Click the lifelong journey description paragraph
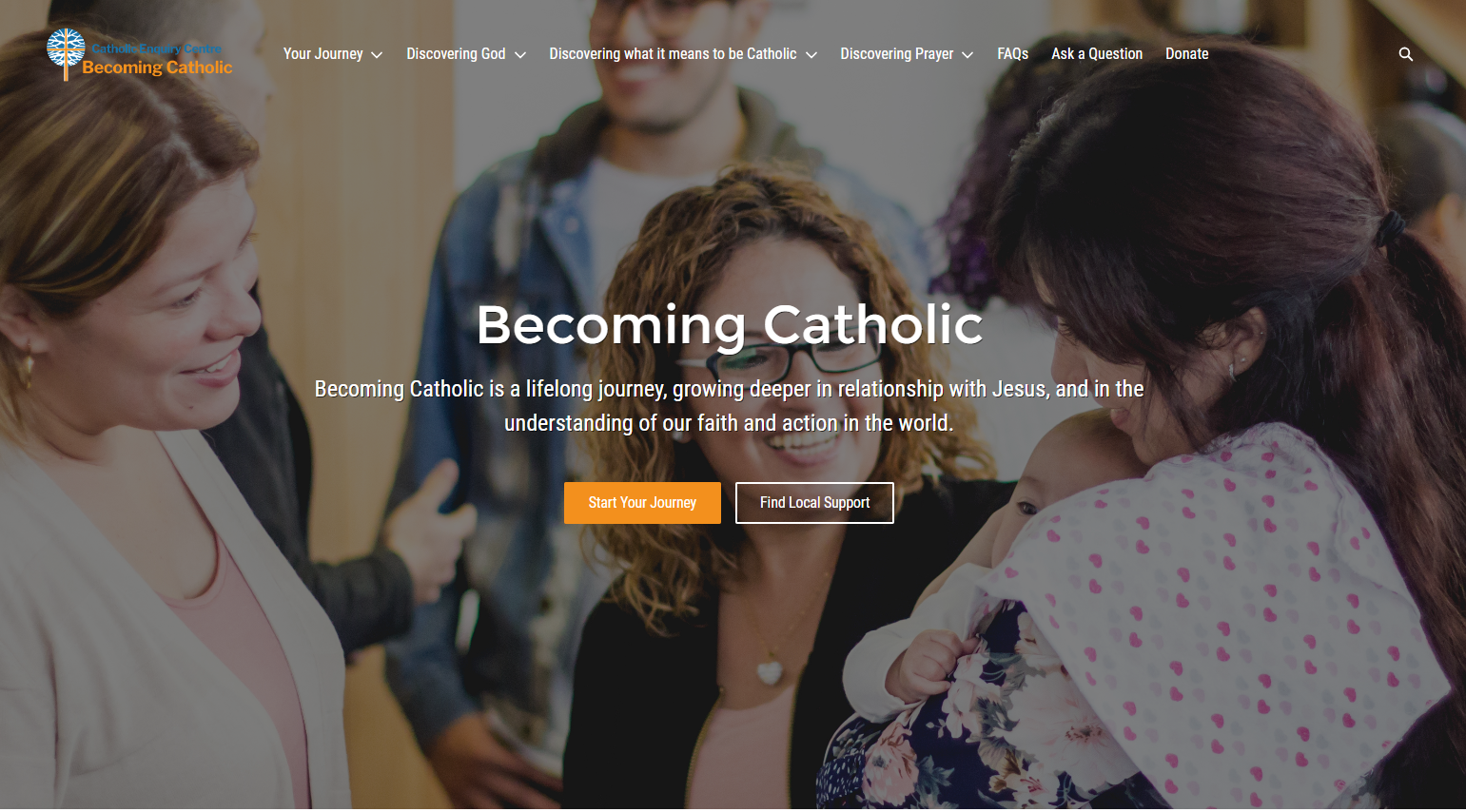 pyautogui.click(x=729, y=406)
